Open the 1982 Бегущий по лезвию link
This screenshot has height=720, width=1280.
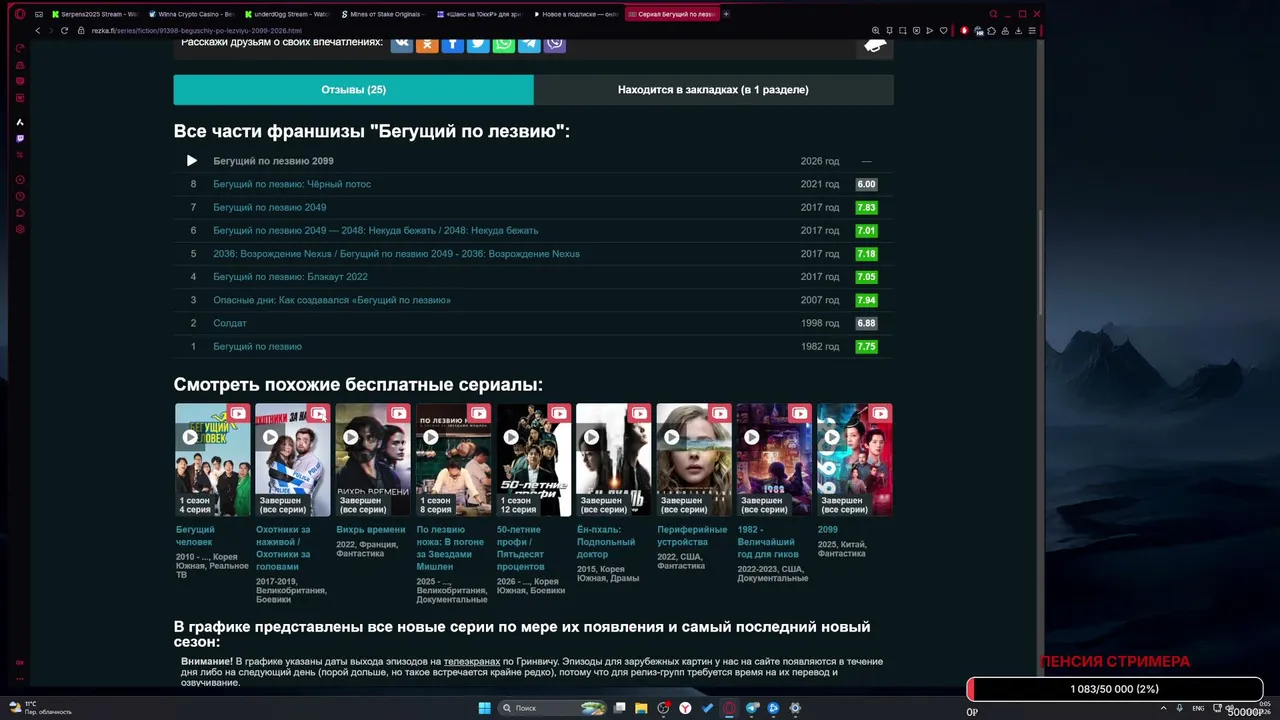click(257, 346)
